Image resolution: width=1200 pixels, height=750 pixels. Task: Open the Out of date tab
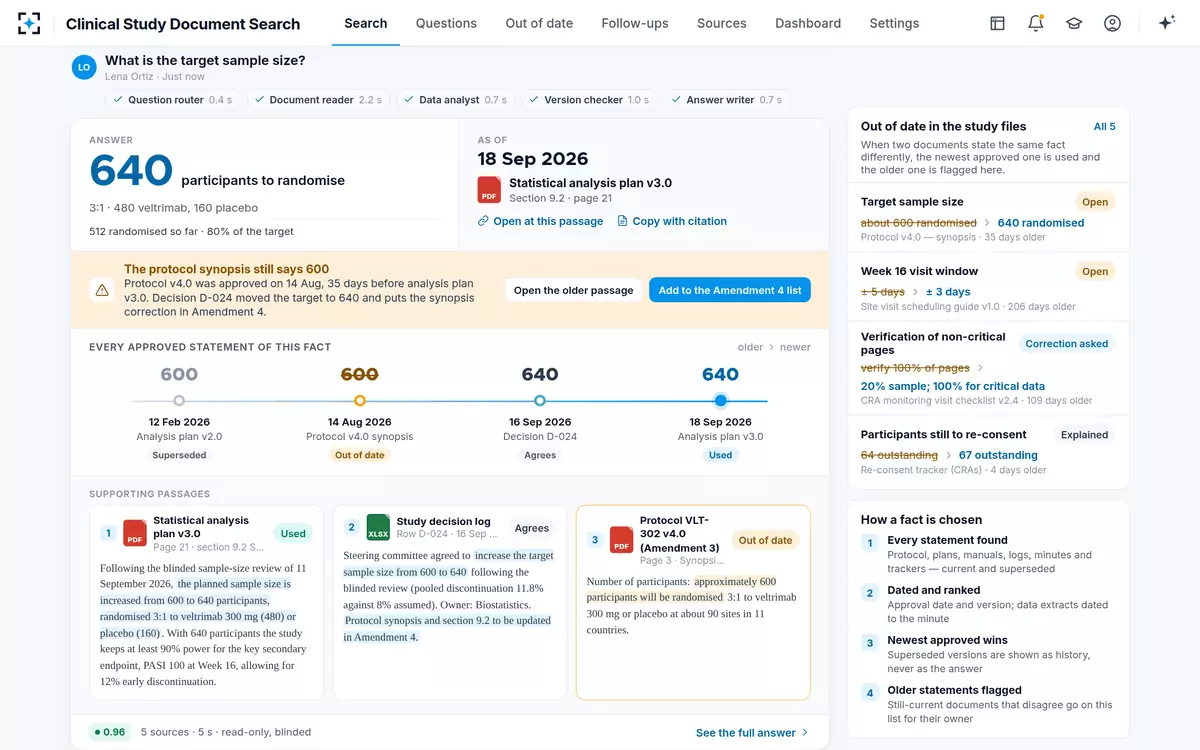click(x=539, y=23)
